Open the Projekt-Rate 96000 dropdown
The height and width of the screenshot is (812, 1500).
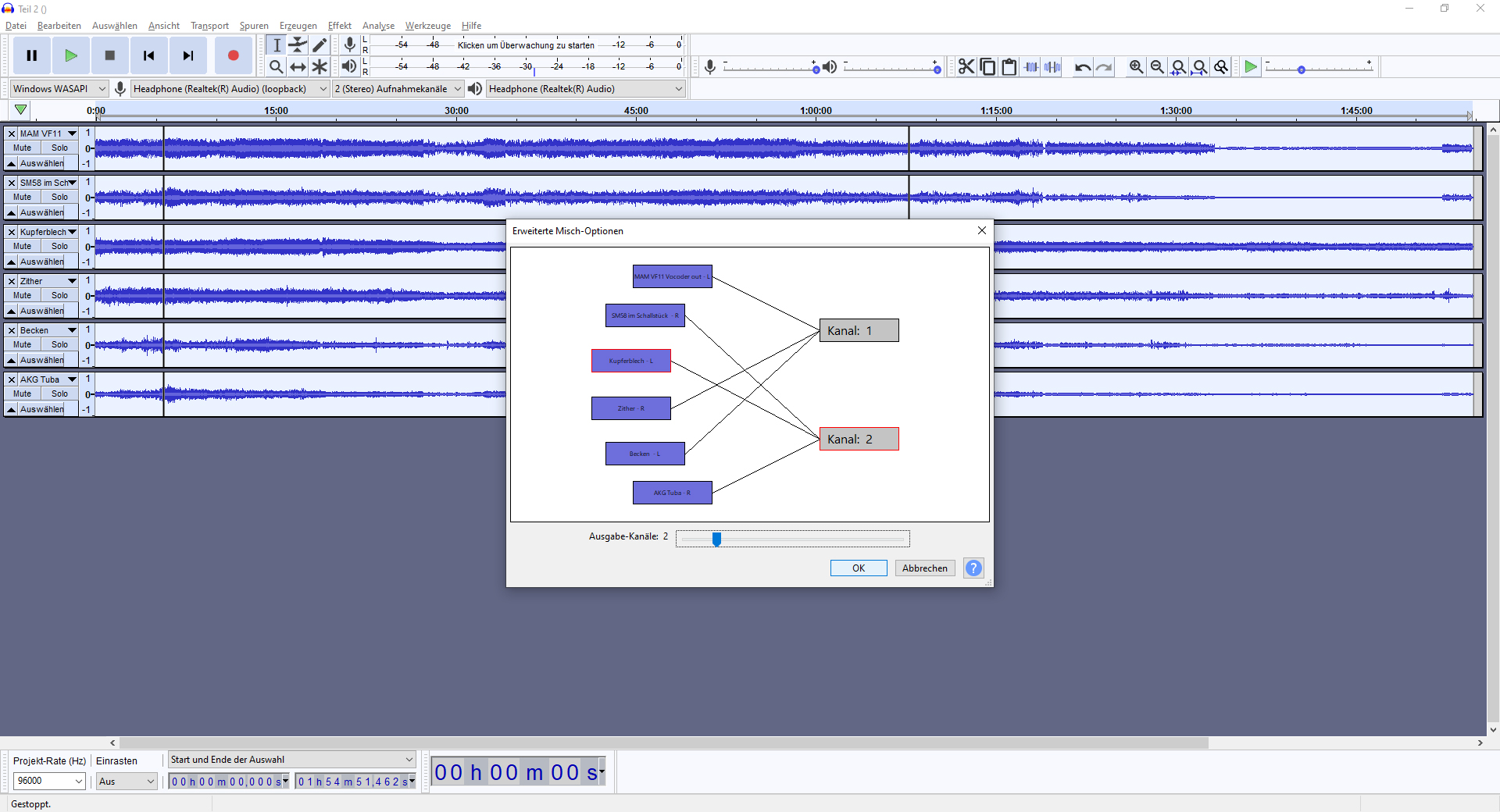pyautogui.click(x=49, y=781)
